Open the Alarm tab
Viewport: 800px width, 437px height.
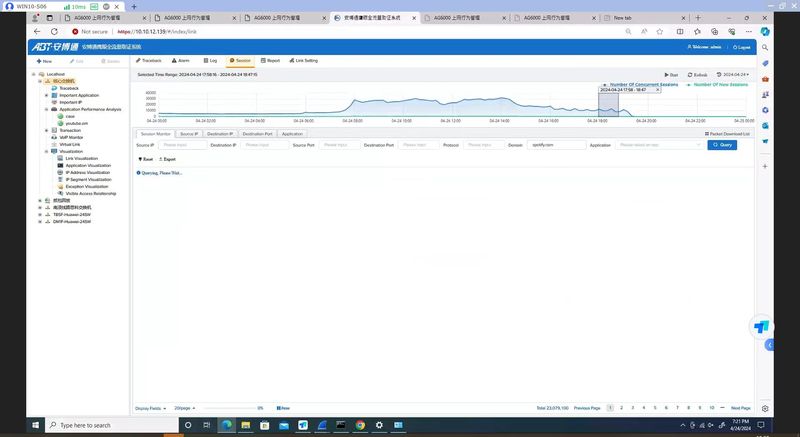coord(181,61)
